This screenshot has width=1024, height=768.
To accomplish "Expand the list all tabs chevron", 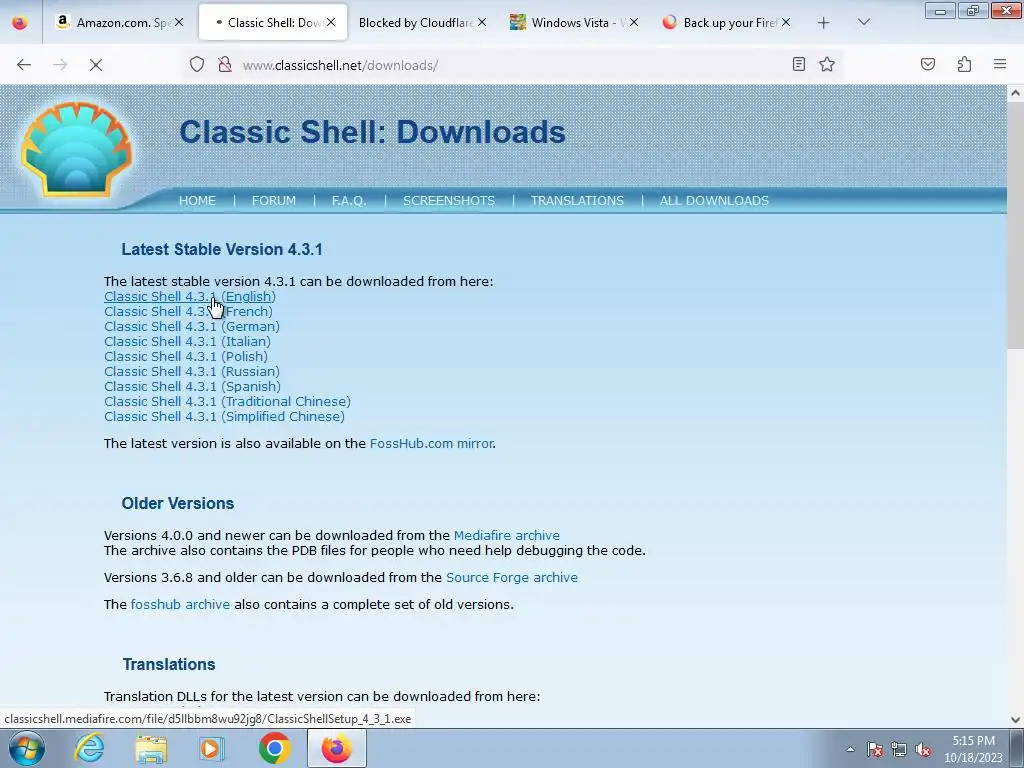I will pyautogui.click(x=864, y=22).
